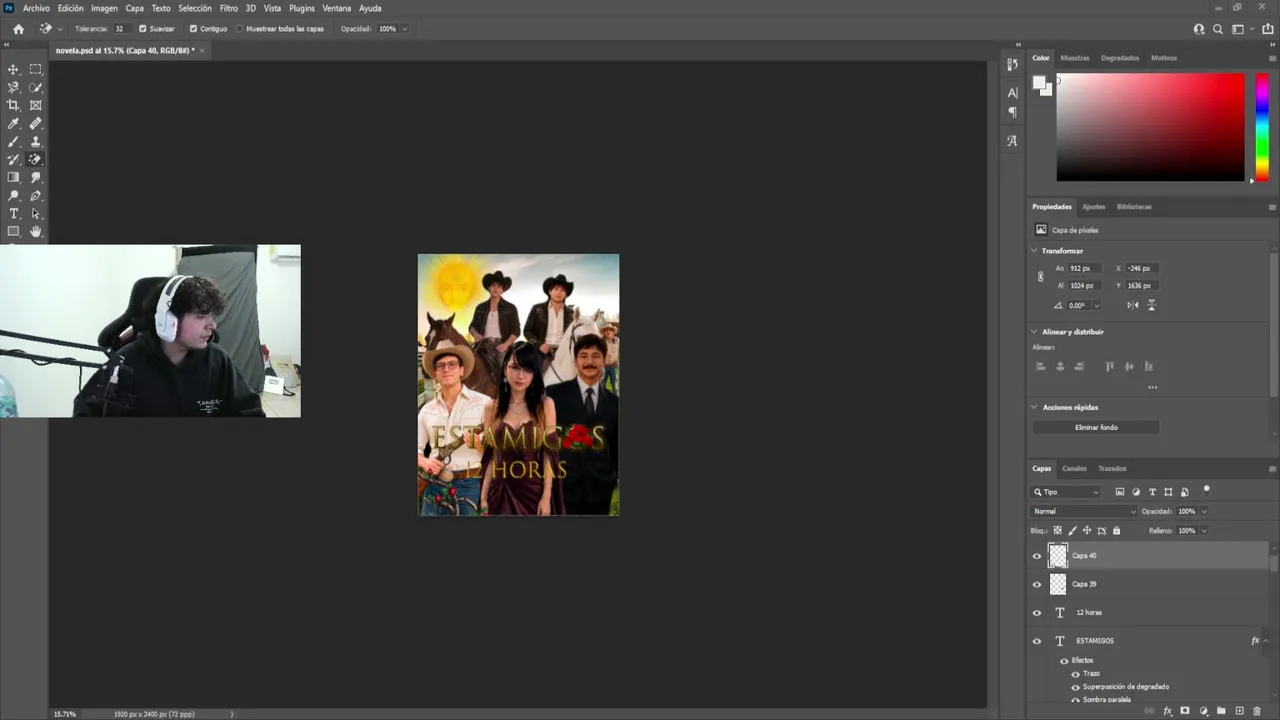Create a new group folder
This screenshot has height=720, width=1280.
(x=1221, y=711)
